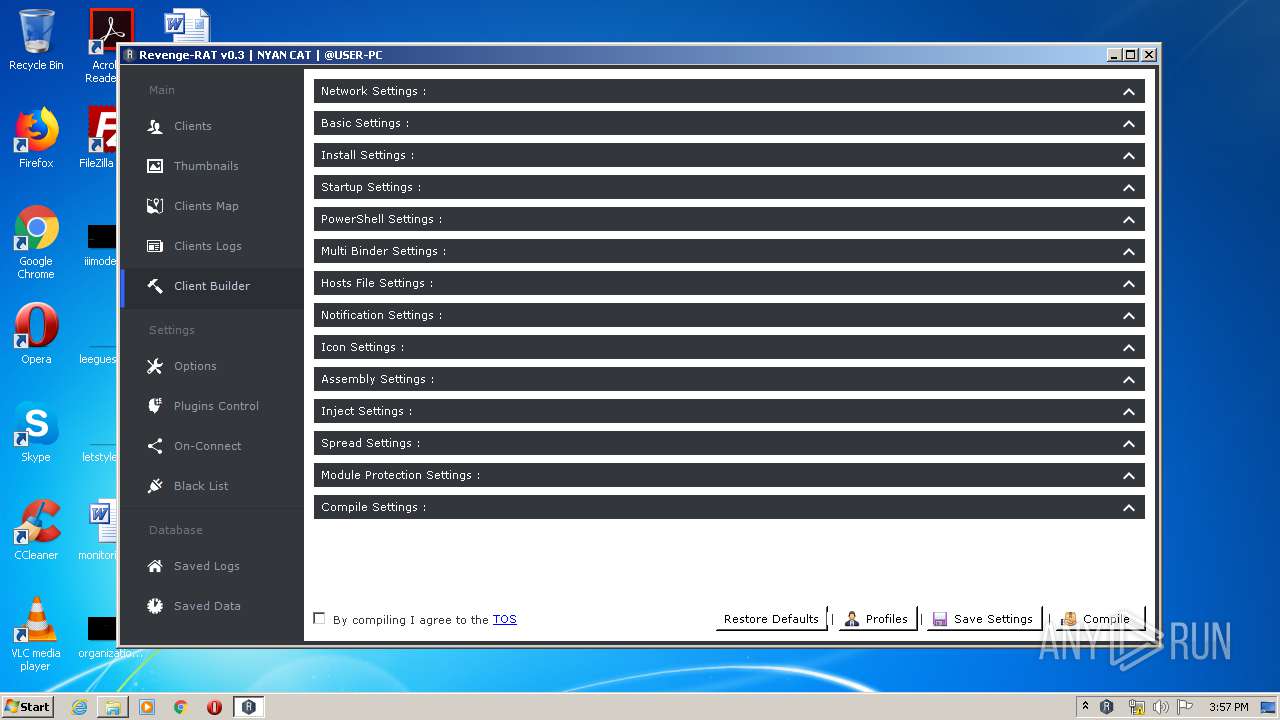Viewport: 1280px width, 720px height.
Task: Launch Internet Explorer from the taskbar
Action: coord(79,707)
